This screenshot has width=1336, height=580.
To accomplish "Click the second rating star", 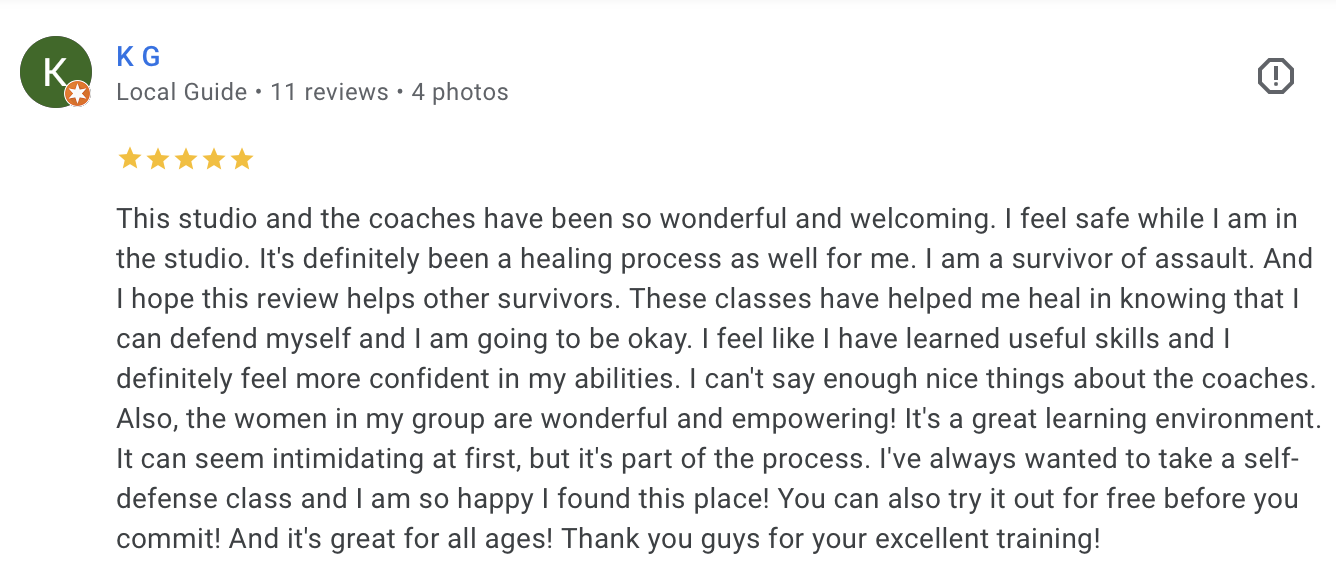I will pyautogui.click(x=157, y=159).
